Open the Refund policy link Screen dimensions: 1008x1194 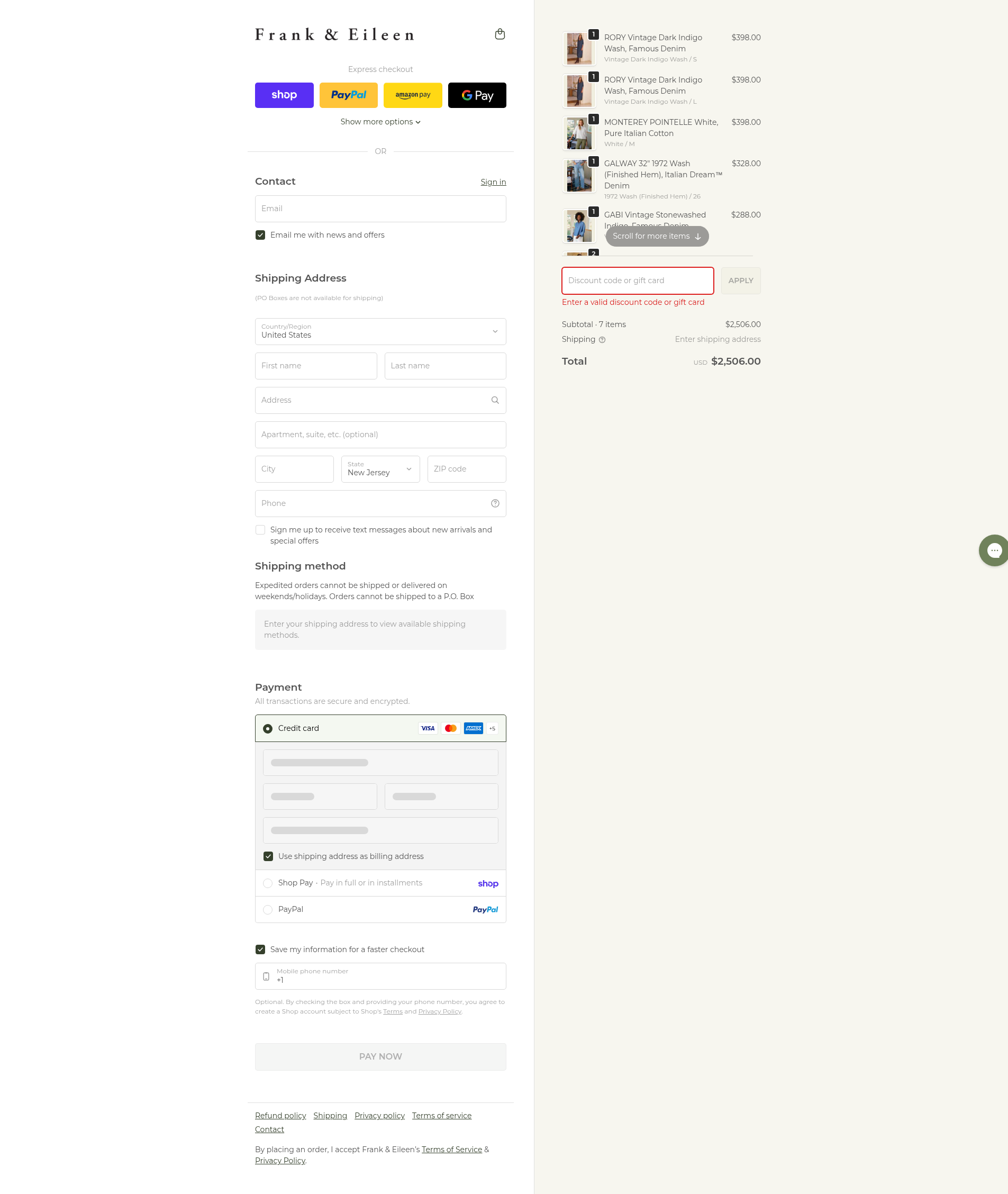tap(280, 1115)
